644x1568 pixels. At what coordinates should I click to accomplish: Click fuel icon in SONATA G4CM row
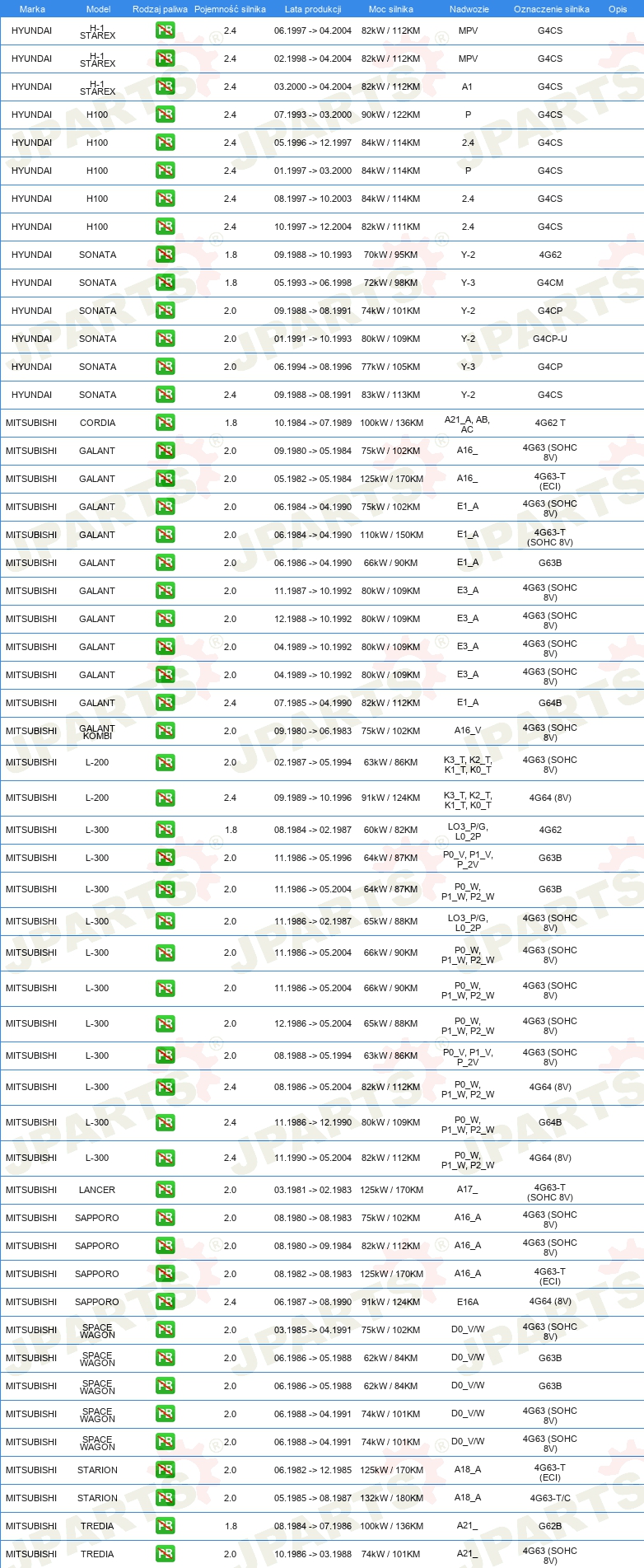click(x=165, y=283)
